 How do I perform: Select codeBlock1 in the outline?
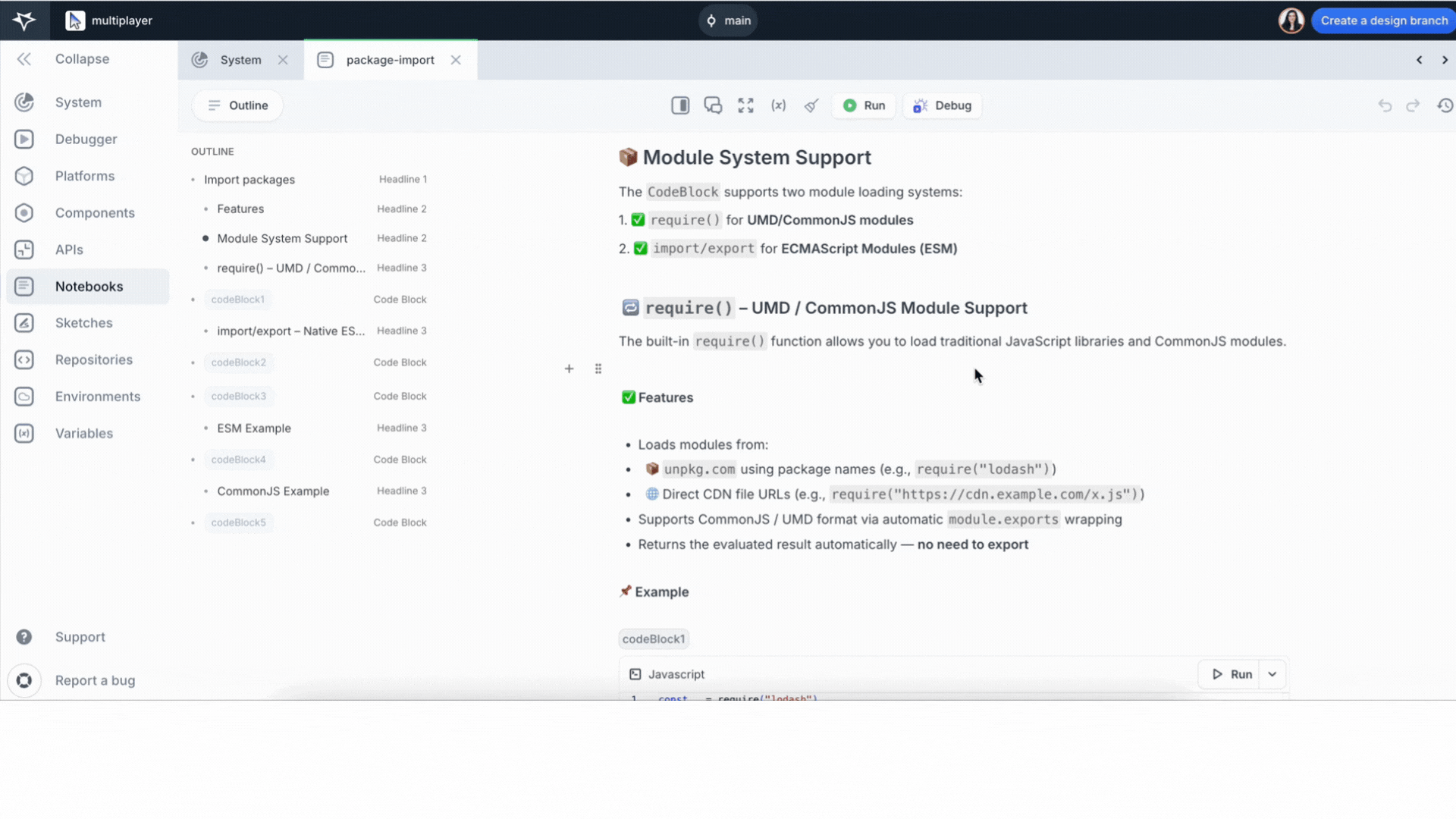237,300
